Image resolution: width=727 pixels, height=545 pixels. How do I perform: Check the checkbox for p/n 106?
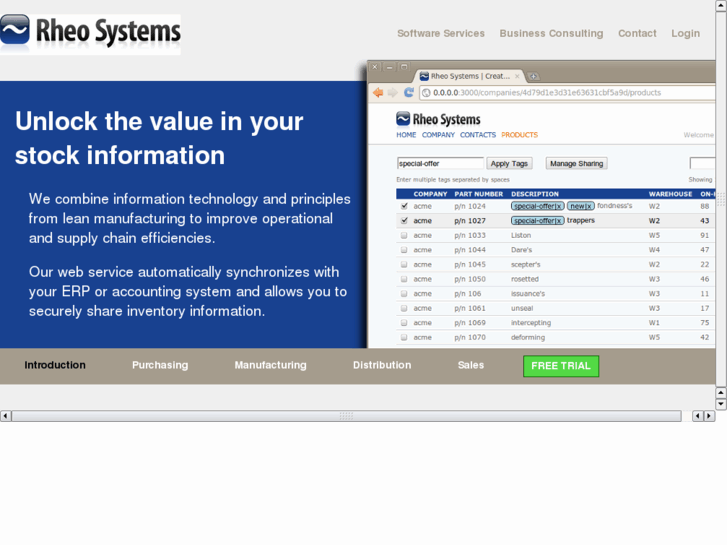[x=404, y=294]
